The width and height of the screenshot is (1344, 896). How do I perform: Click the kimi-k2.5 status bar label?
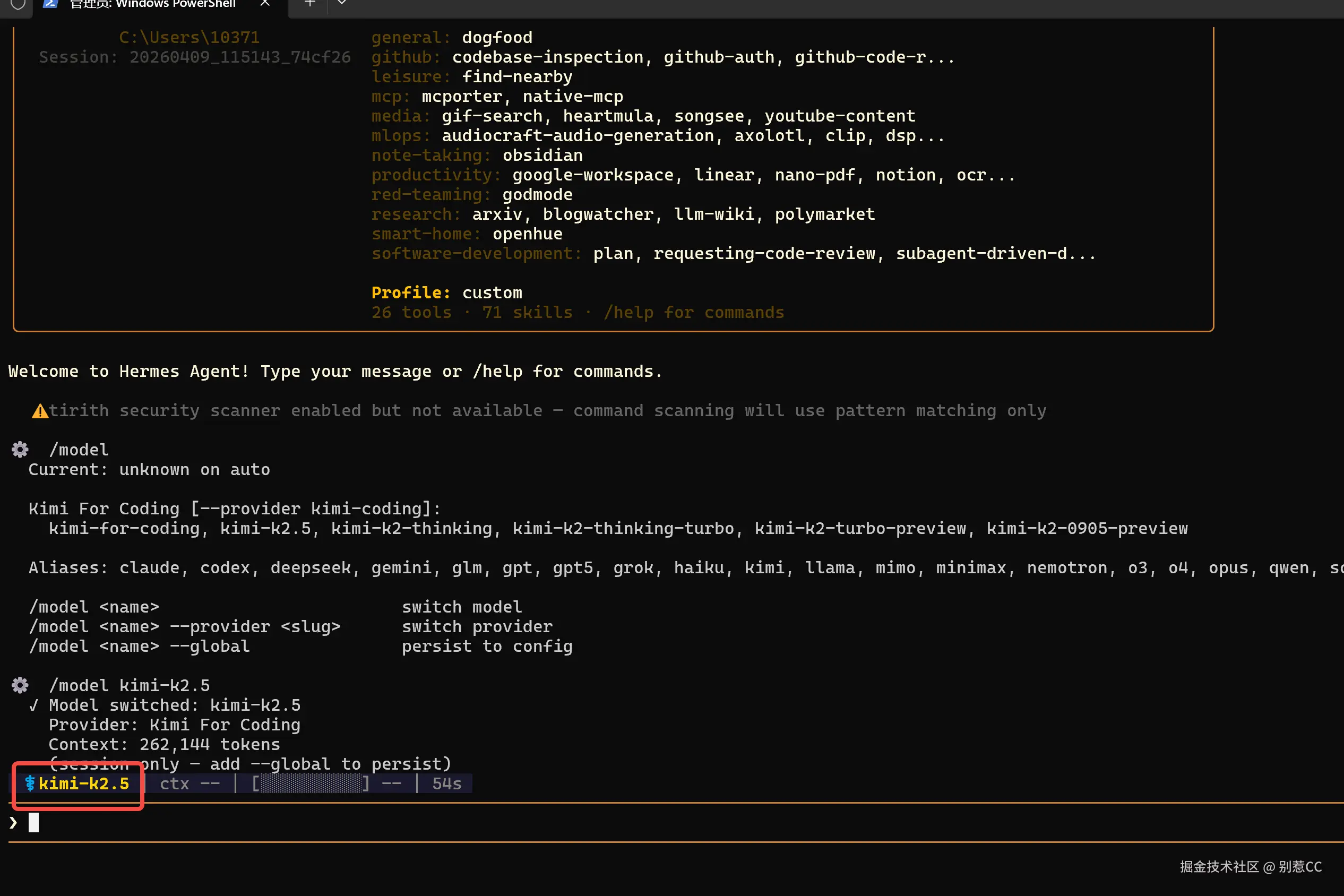click(x=83, y=784)
